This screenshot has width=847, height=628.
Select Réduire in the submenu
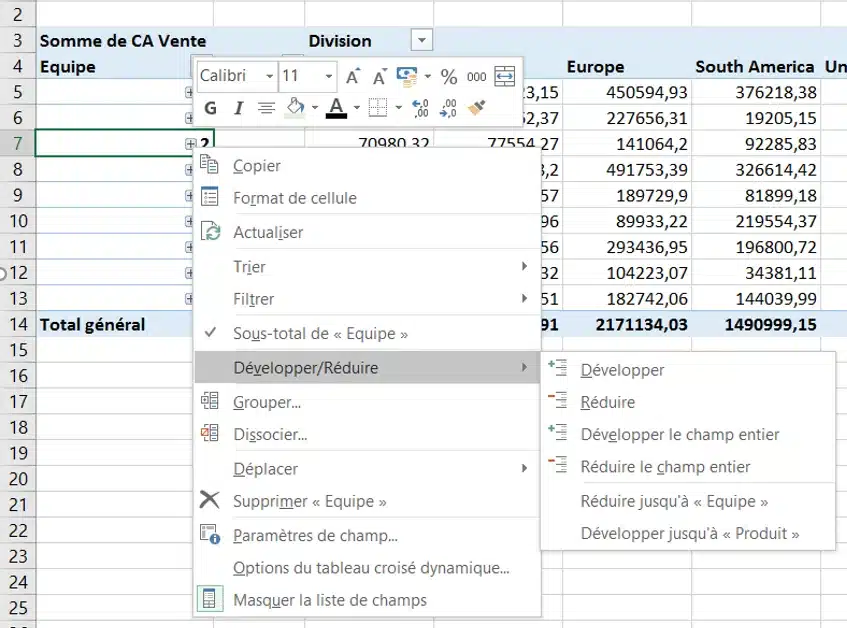pyautogui.click(x=688, y=402)
